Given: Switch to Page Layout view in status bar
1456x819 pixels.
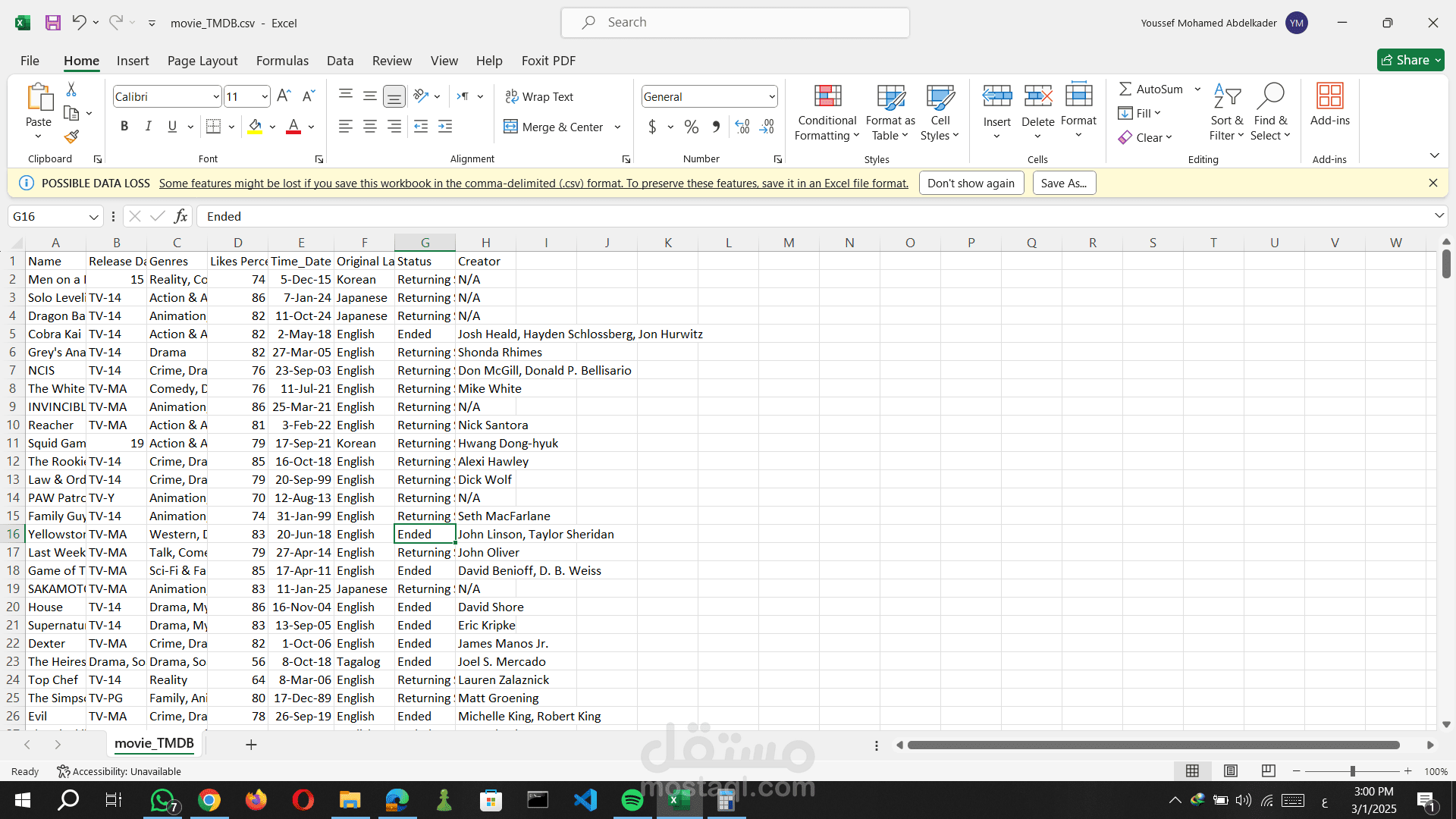Looking at the screenshot, I should (1230, 771).
